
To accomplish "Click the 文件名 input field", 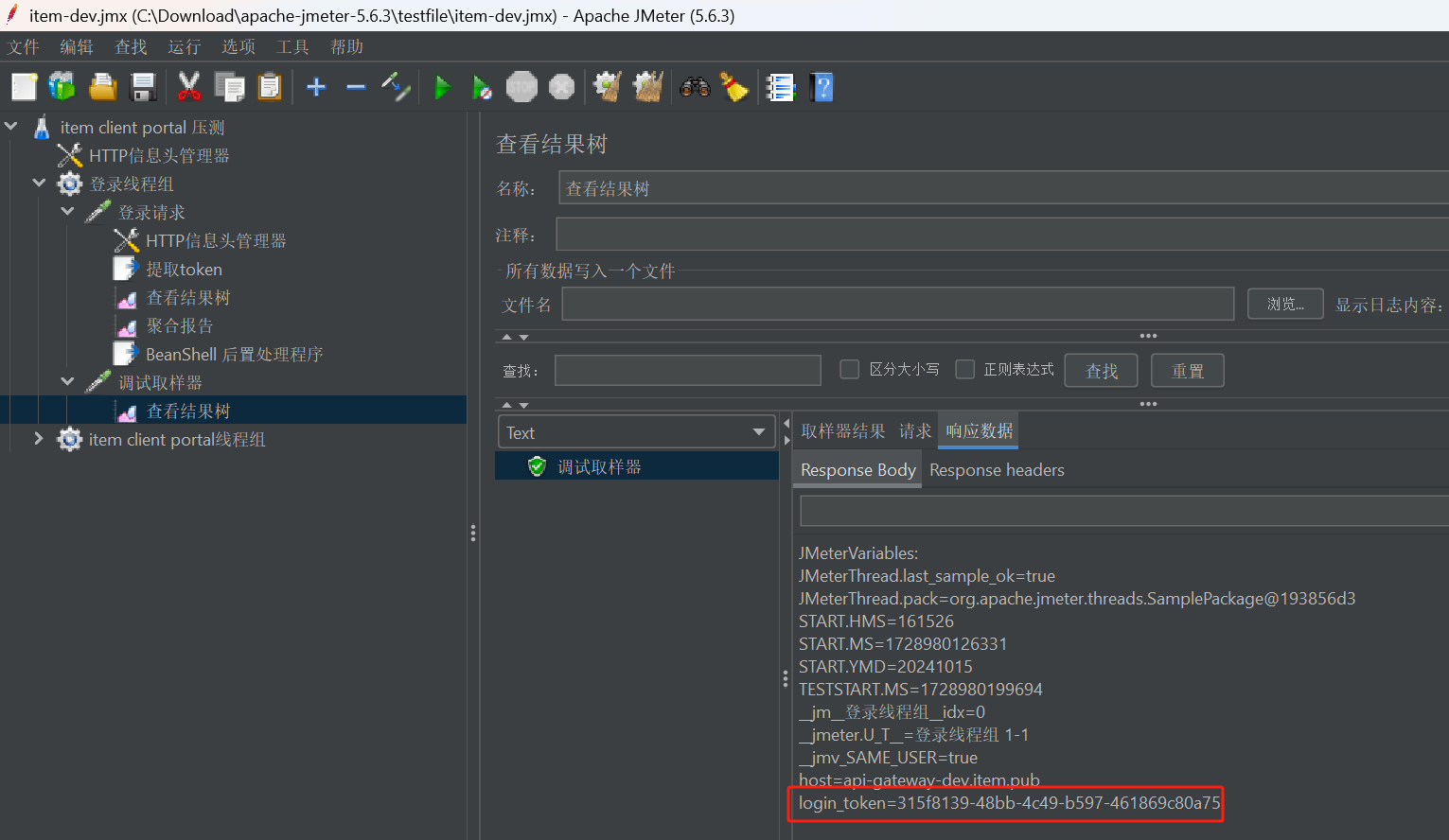I will [x=897, y=304].
